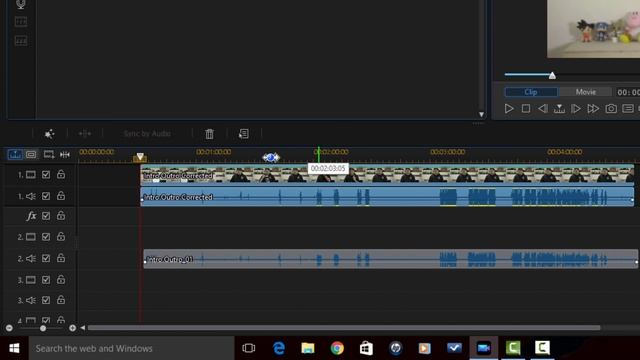The image size is (640, 360).
Task: Lock audio track 1
Action: (61, 196)
